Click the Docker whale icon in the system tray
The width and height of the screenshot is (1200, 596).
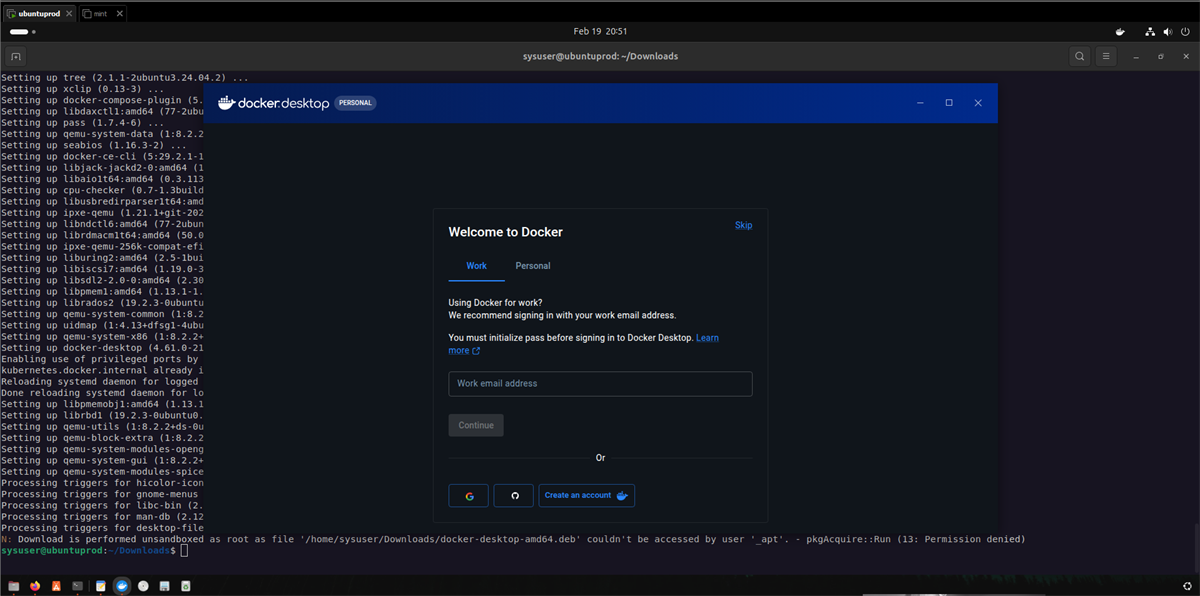(1122, 31)
